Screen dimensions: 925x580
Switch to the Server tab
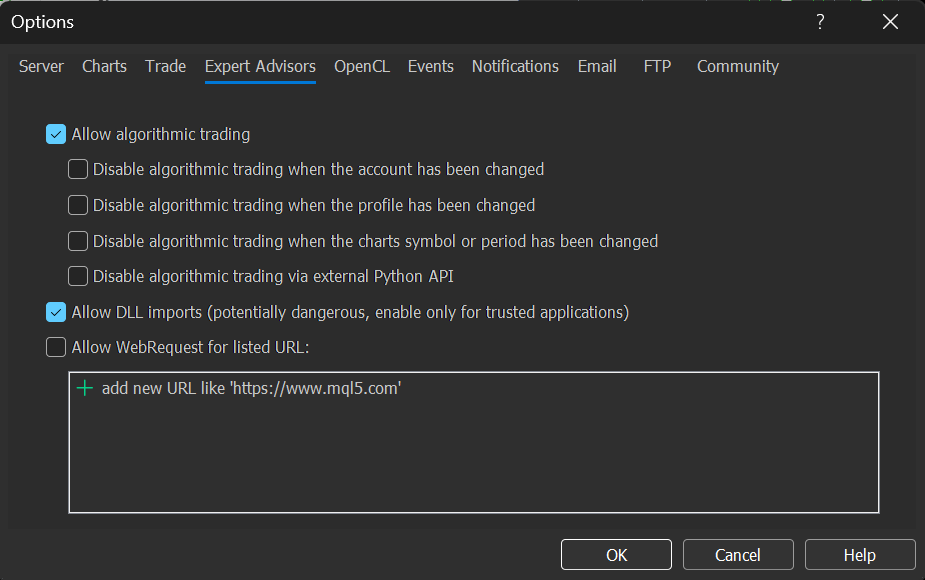coord(41,66)
